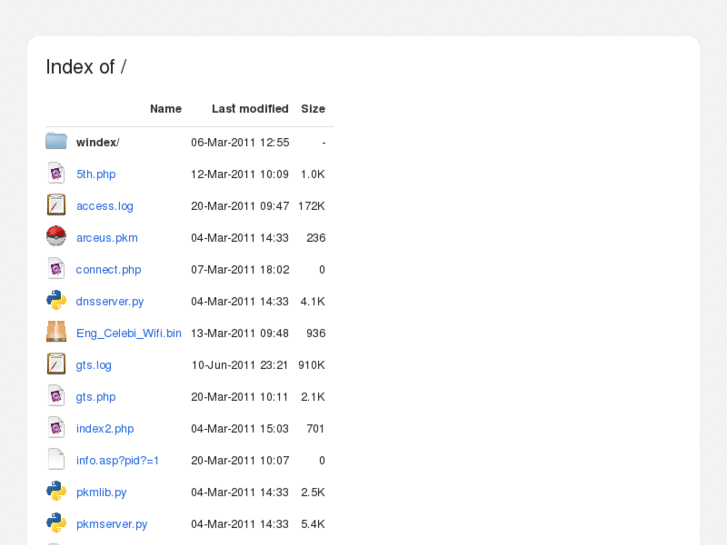Click the date '20-Mar-2011 09:47'
This screenshot has width=727, height=545.
coord(240,206)
